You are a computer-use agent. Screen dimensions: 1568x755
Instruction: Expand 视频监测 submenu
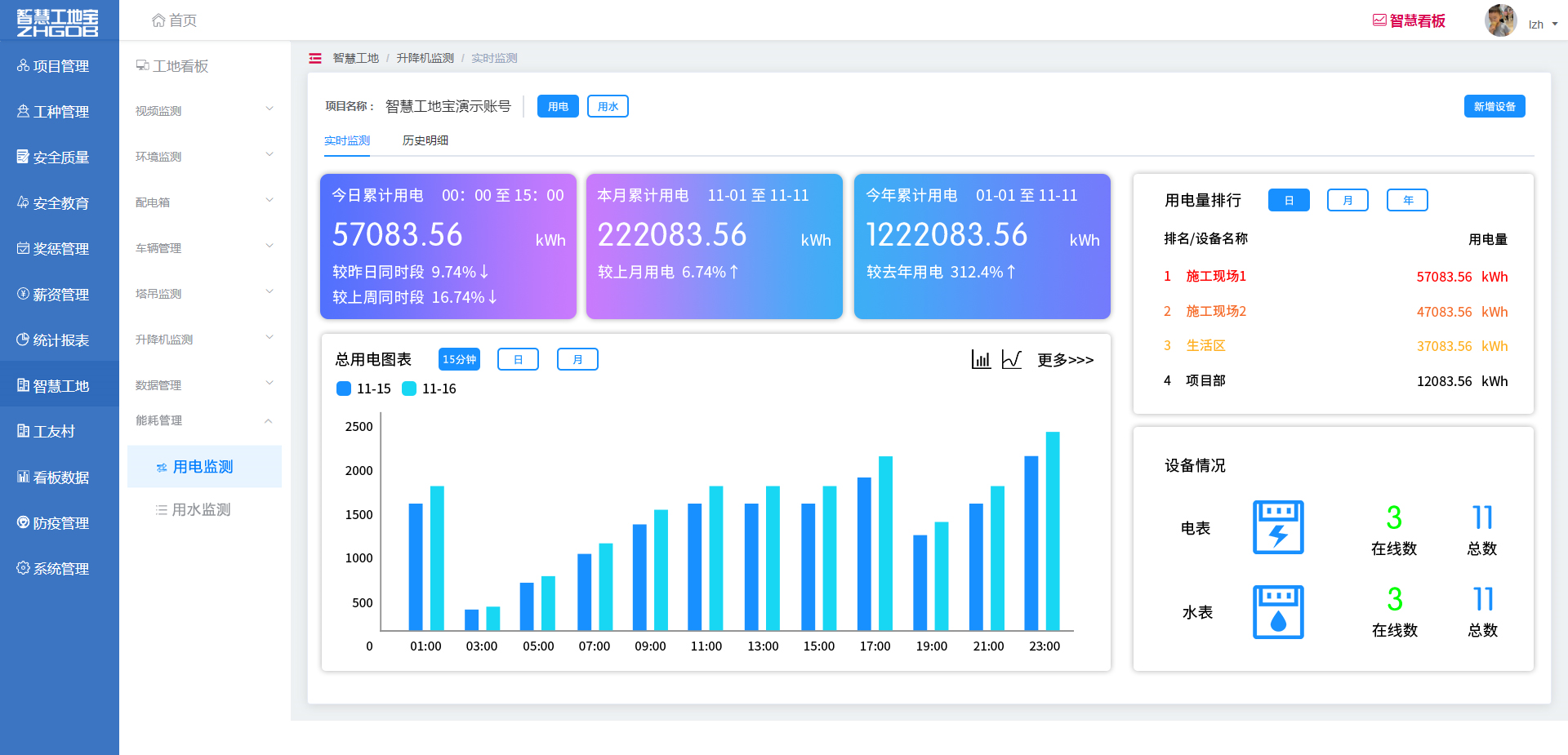pos(204,110)
